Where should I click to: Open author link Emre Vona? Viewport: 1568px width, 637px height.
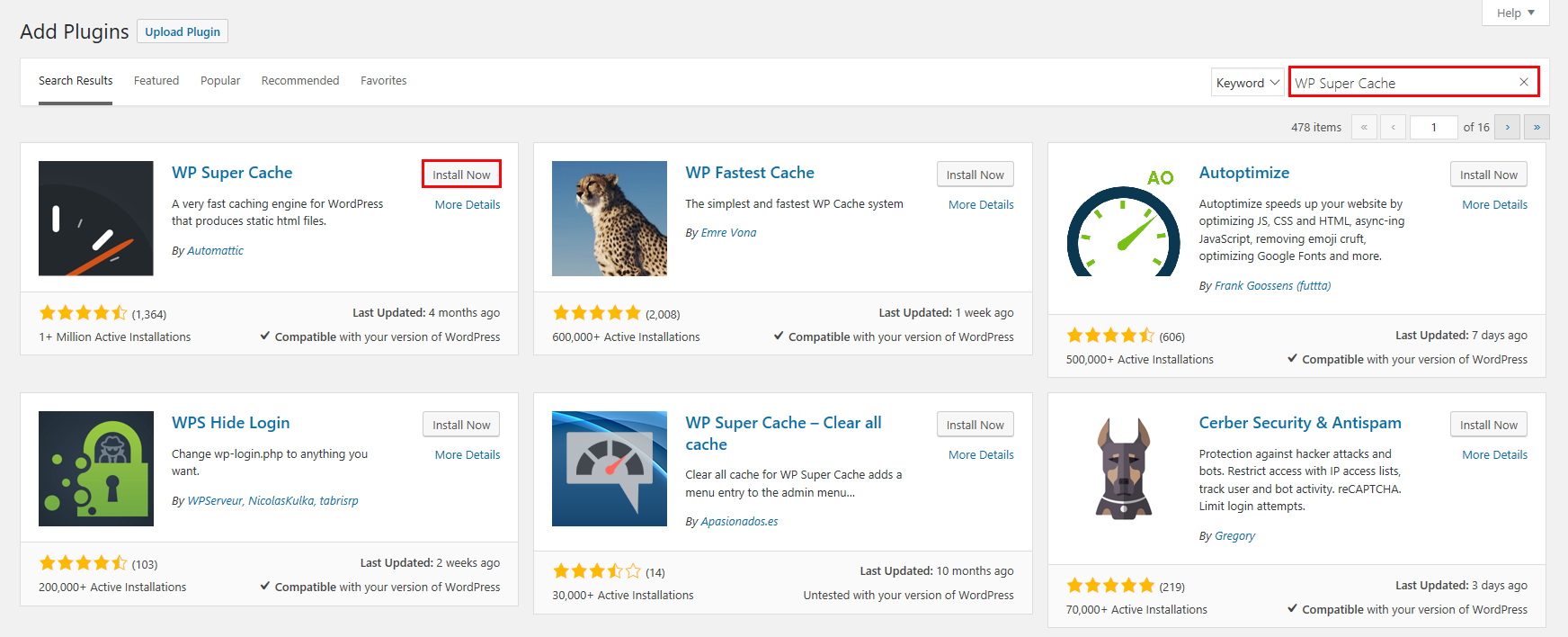(x=728, y=233)
